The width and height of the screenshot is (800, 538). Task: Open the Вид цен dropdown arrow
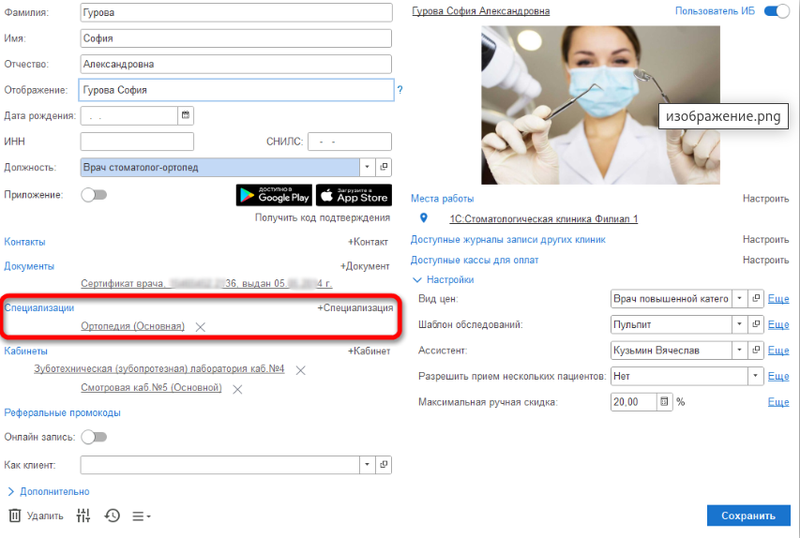[x=739, y=298]
